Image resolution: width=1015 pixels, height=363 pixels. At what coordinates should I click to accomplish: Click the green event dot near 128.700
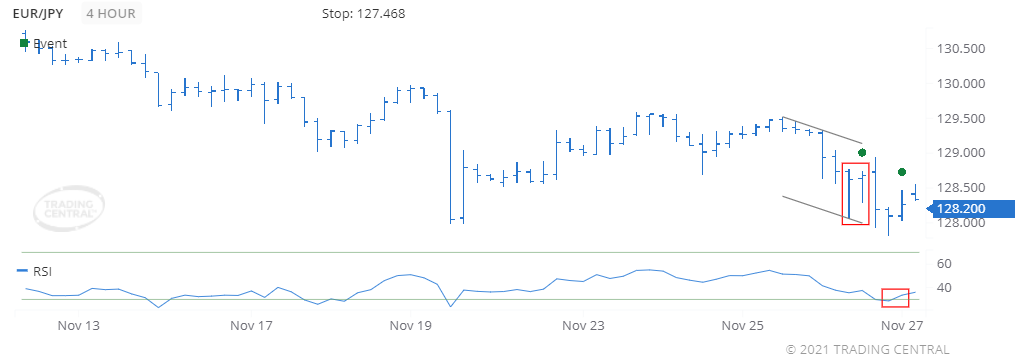pyautogui.click(x=902, y=172)
